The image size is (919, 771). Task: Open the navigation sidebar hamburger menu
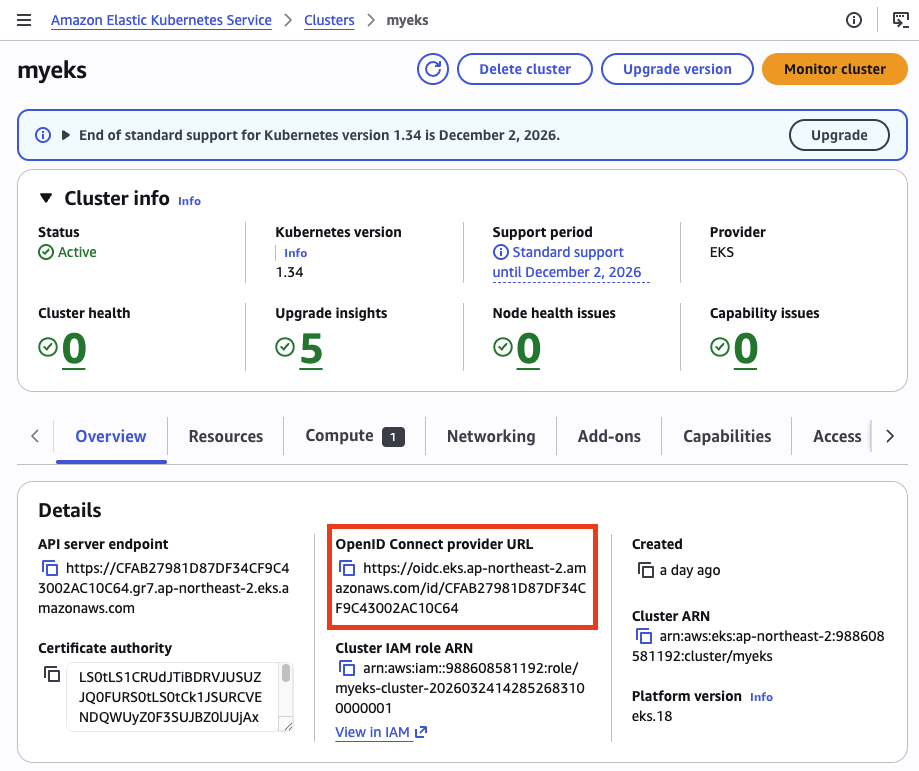pos(23,19)
